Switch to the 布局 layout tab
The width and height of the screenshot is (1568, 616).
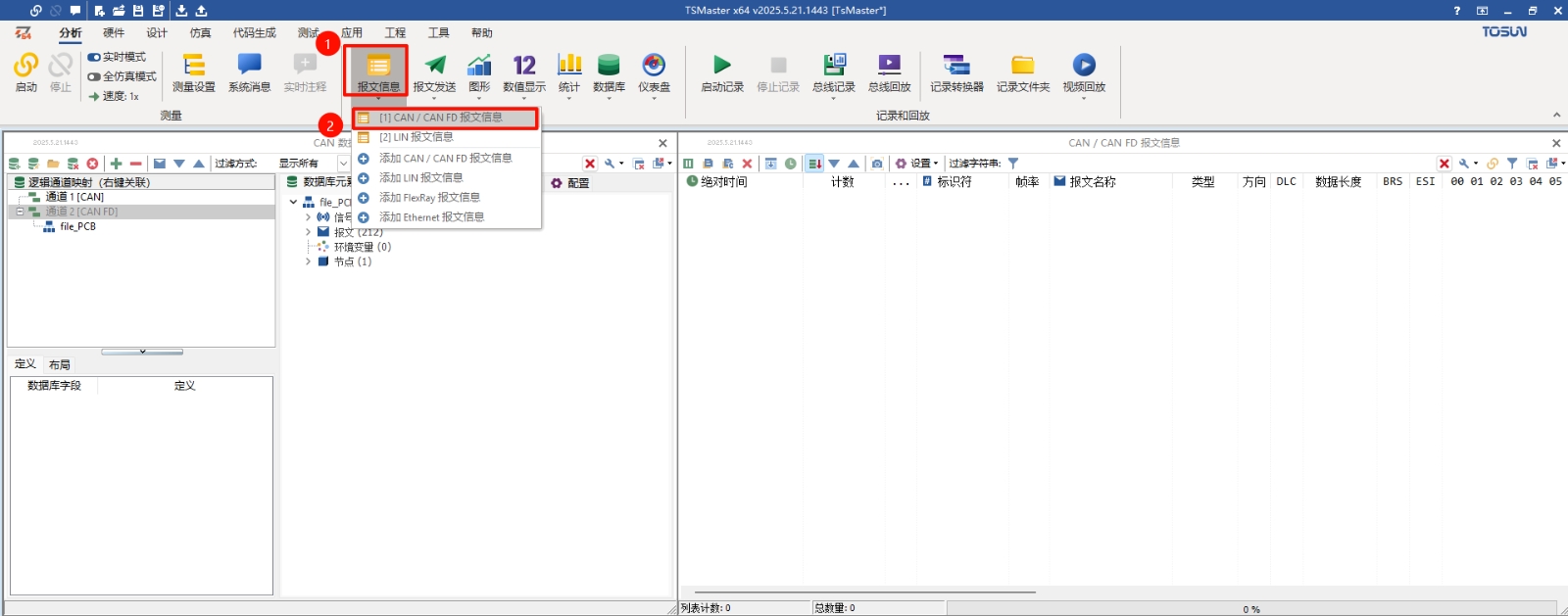[60, 364]
